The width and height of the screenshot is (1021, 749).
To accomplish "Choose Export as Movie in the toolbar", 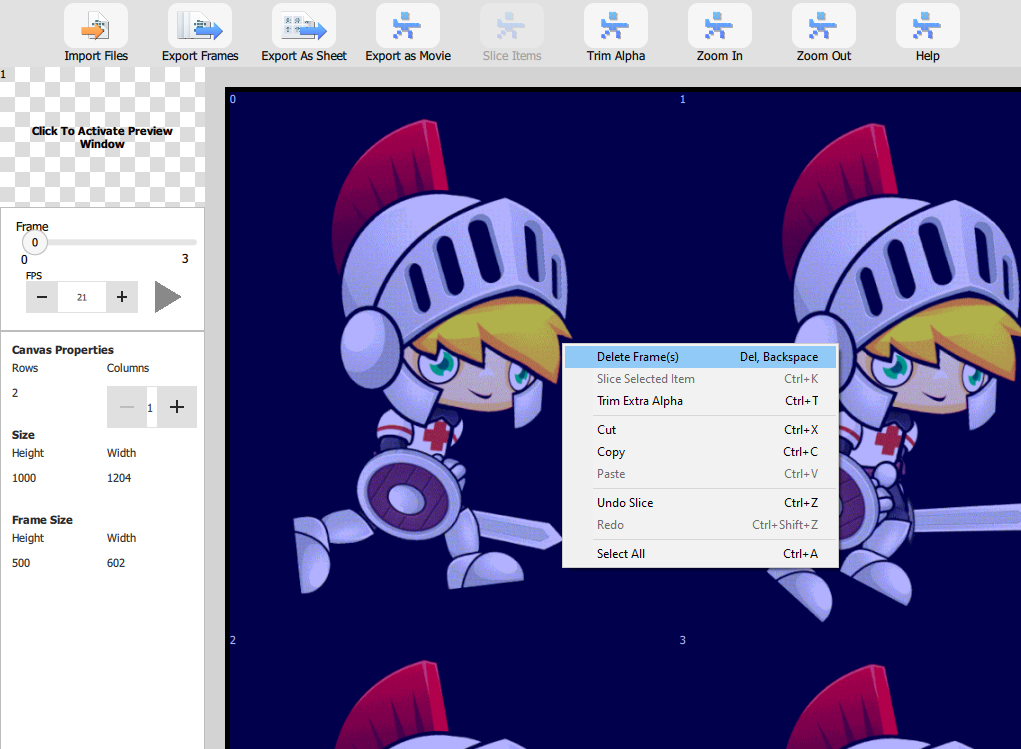I will click(x=408, y=26).
